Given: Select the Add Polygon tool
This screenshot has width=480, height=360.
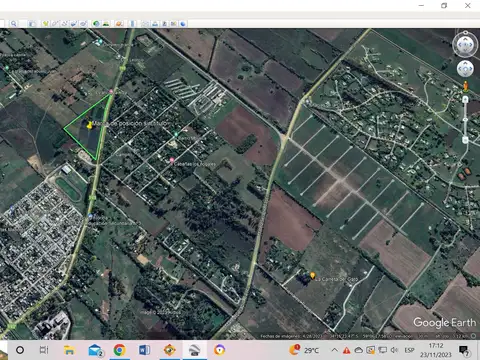Looking at the screenshot, I should tap(55, 24).
